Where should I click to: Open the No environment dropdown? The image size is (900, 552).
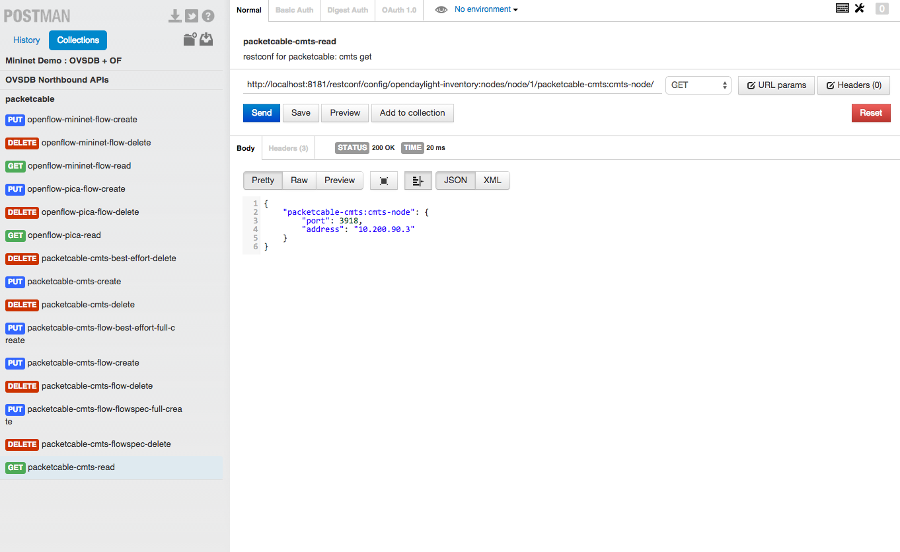pos(486,9)
